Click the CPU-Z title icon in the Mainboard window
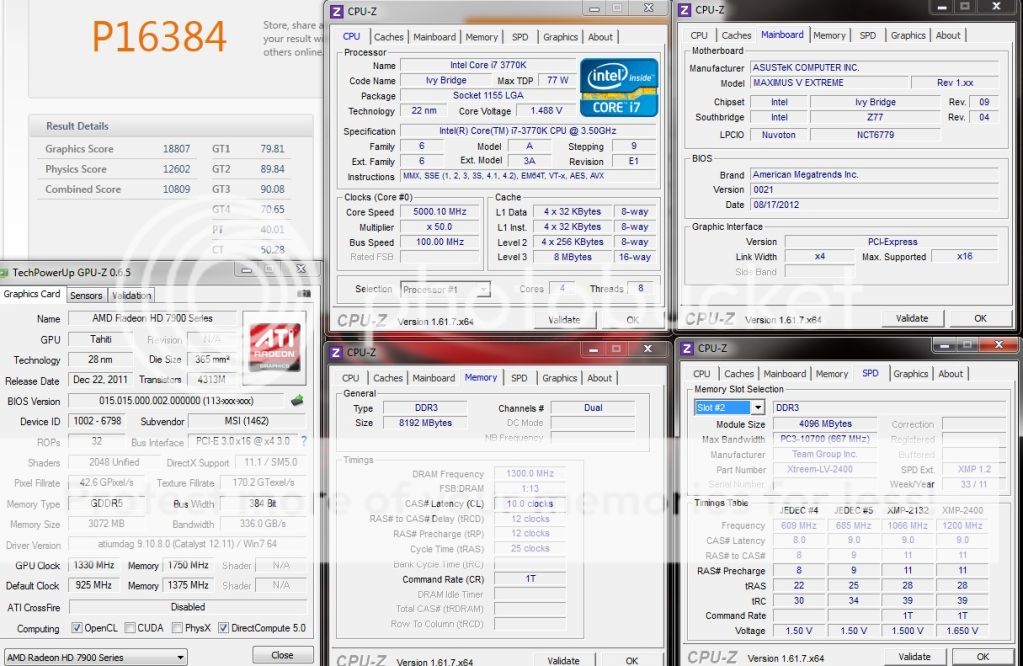This screenshot has width=1023, height=666. (684, 10)
